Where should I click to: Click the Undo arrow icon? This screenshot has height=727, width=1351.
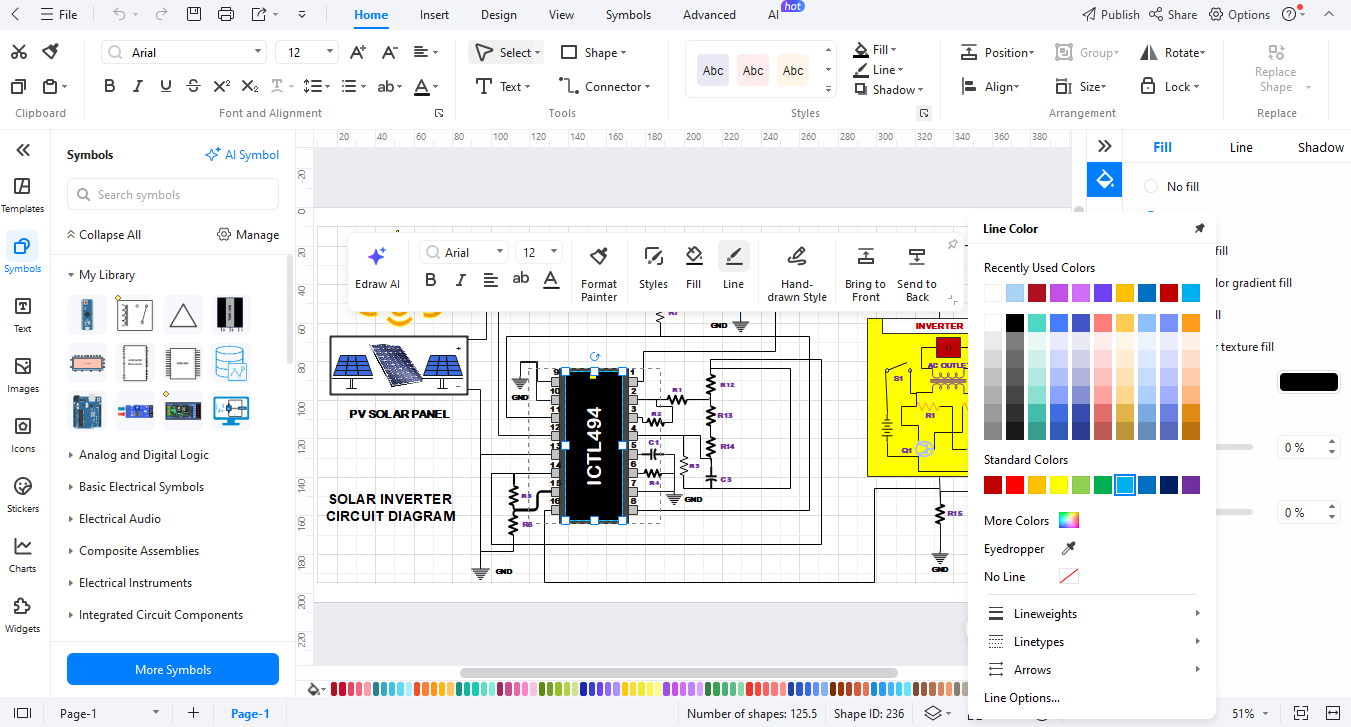(x=119, y=15)
